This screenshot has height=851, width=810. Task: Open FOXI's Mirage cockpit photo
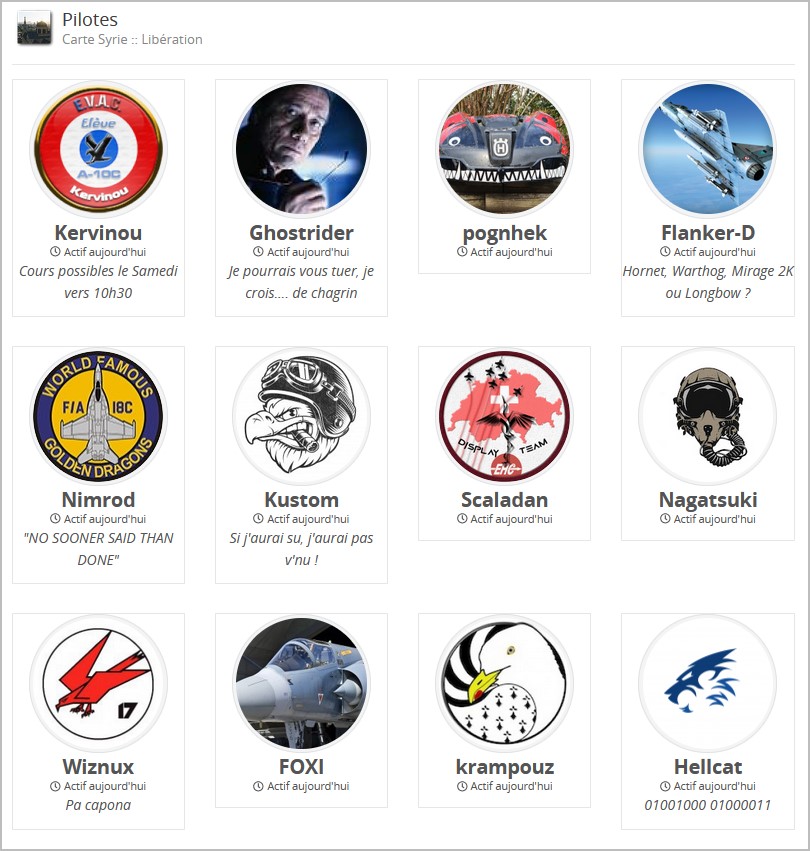[x=301, y=683]
